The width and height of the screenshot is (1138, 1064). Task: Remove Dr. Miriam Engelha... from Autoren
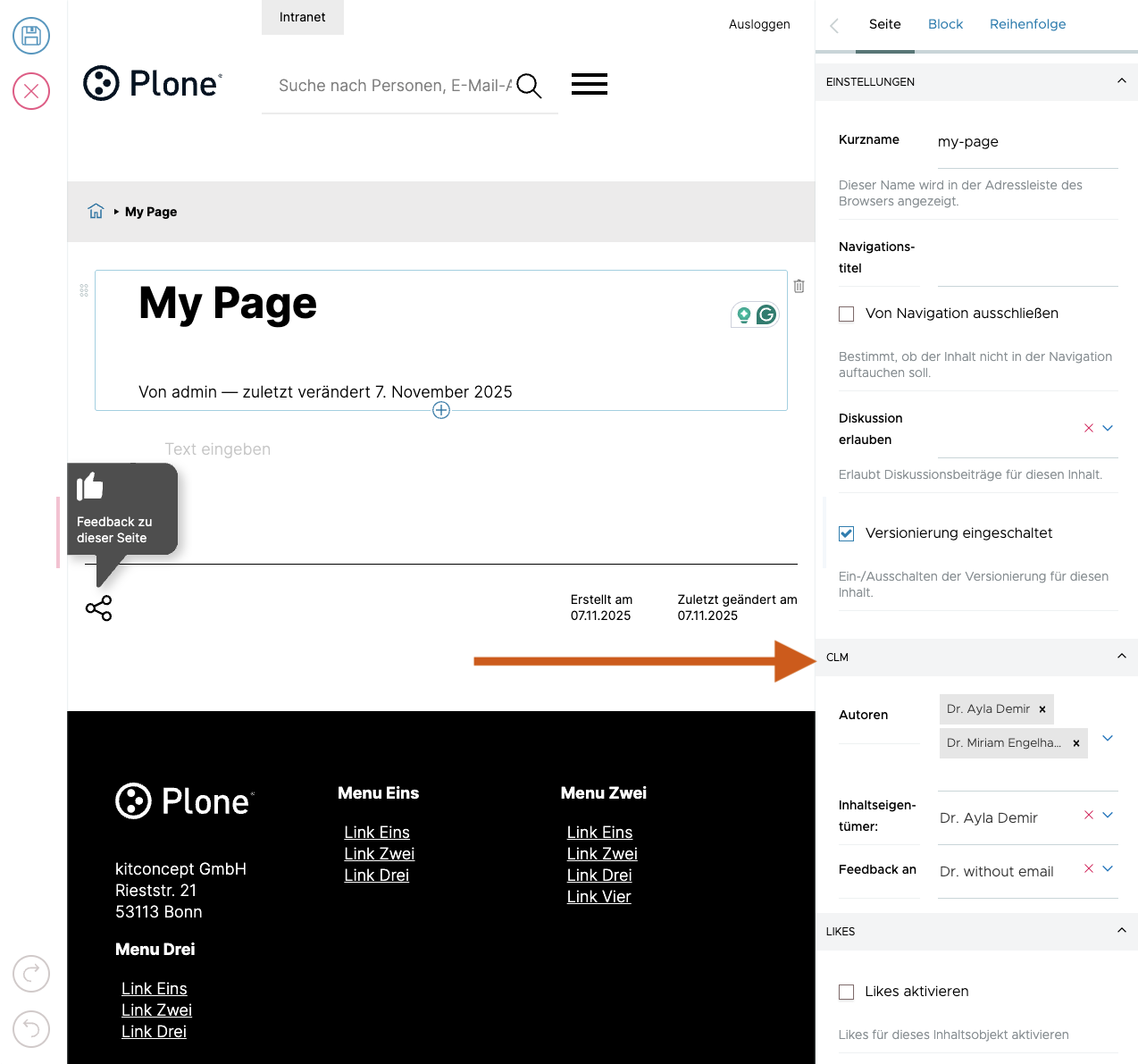coord(1076,743)
